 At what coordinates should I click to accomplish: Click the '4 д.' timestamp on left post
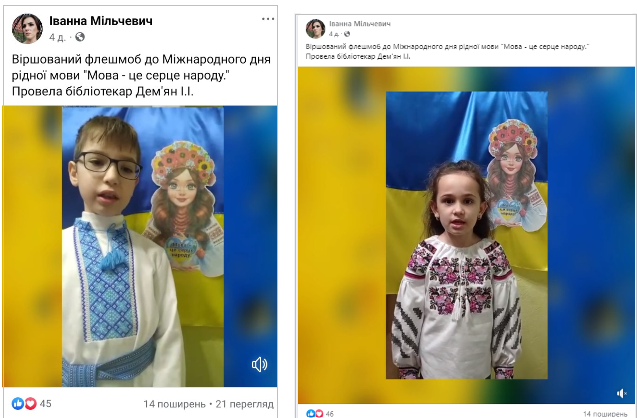(x=57, y=37)
